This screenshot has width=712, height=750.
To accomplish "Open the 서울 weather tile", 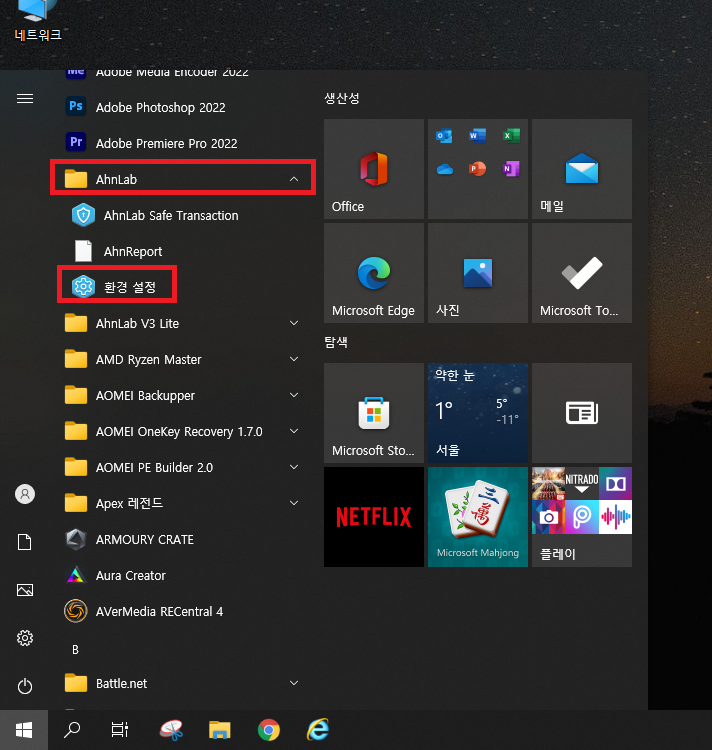I will click(478, 413).
